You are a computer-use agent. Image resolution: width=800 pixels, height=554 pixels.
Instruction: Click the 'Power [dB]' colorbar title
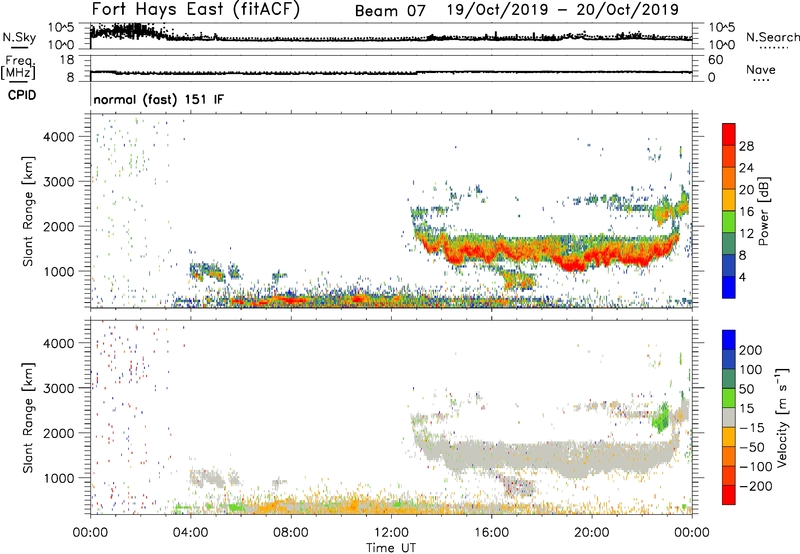coord(763,211)
